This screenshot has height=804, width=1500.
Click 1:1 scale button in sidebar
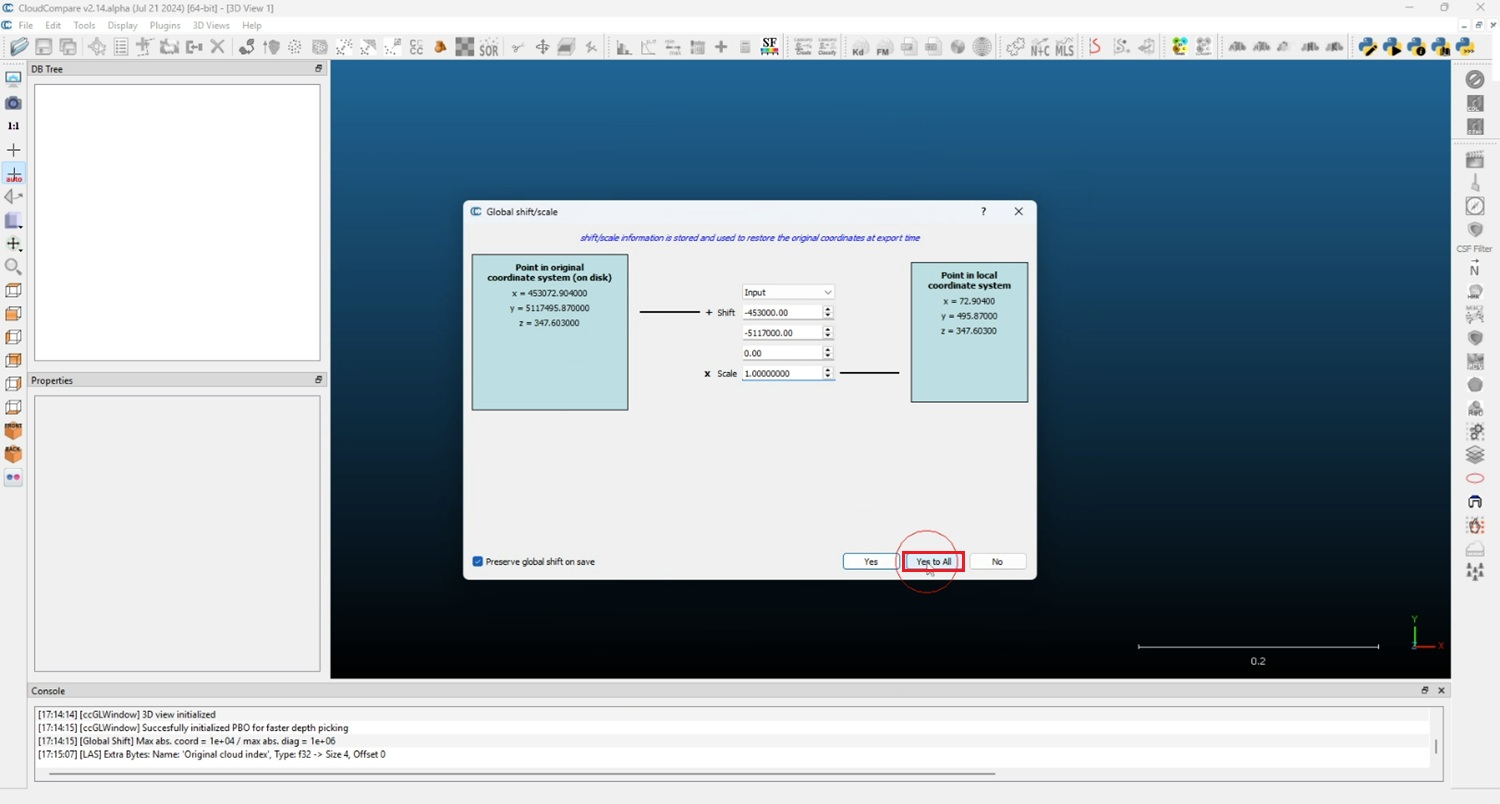(x=13, y=127)
